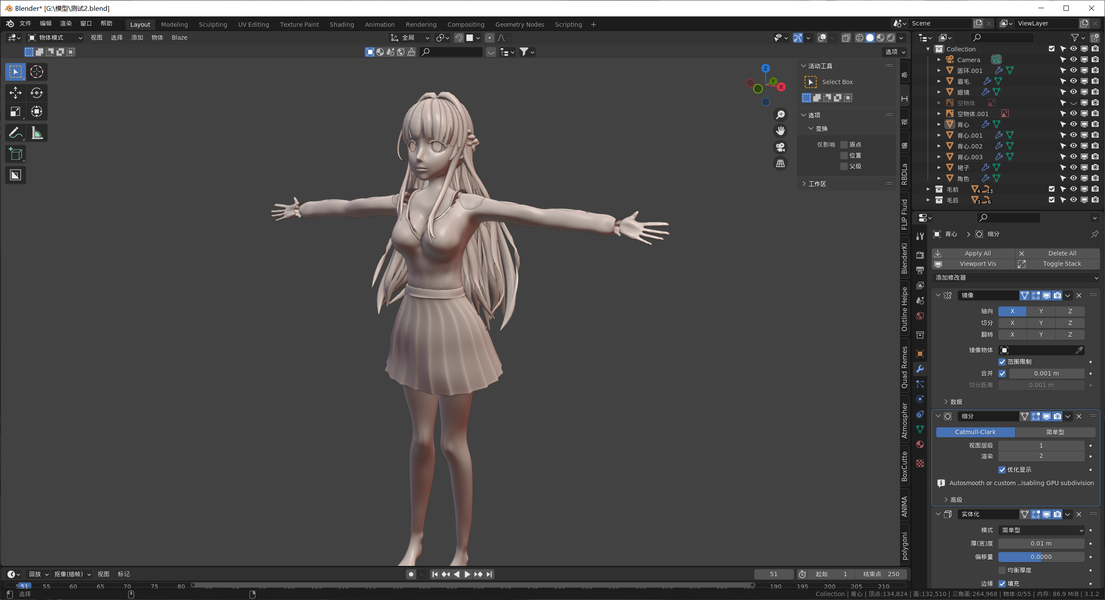1105x600 pixels.
Task: Open the Tool properties tab icon
Action: (920, 237)
